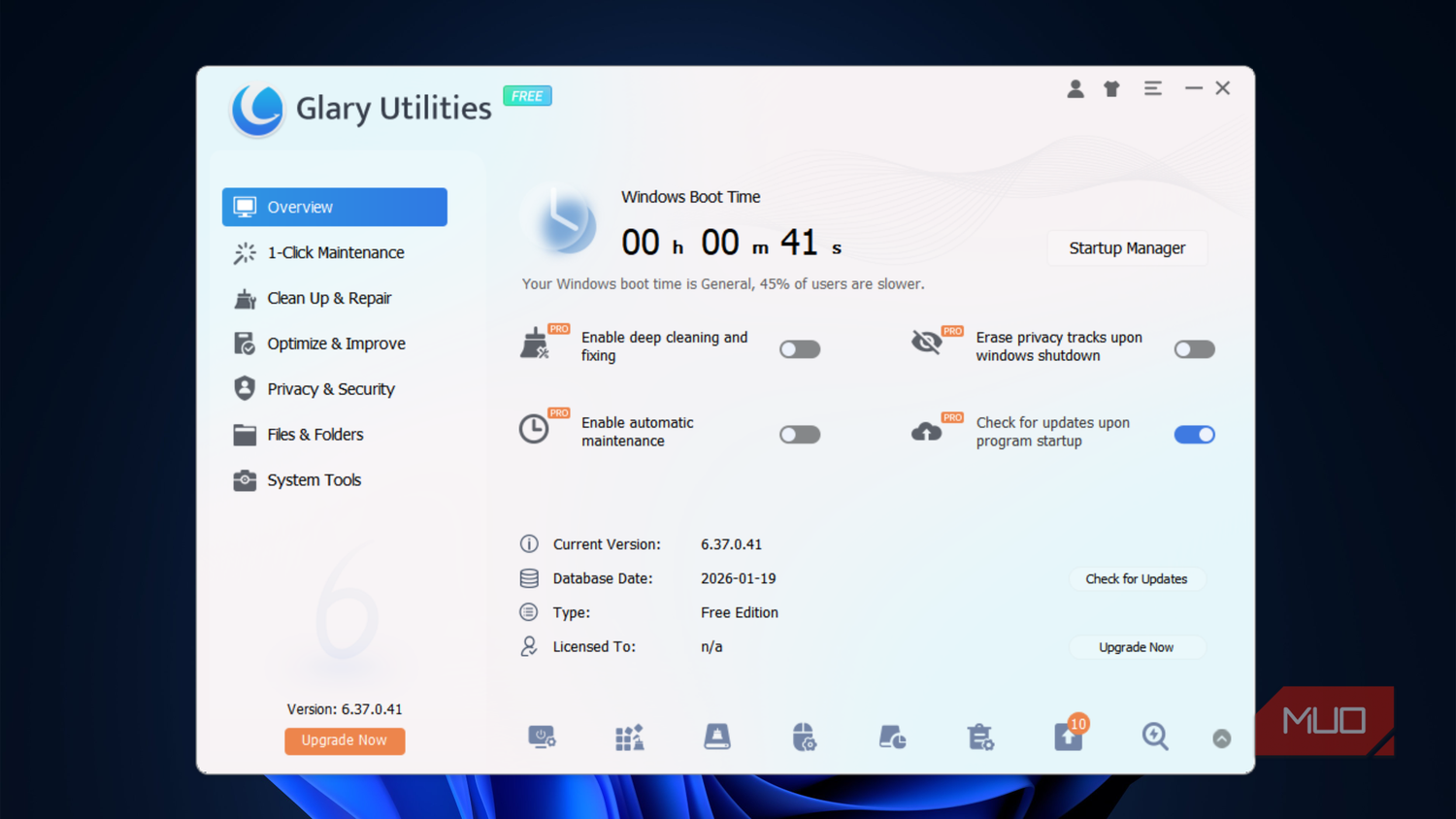Open the user account icon in title bar

[1075, 88]
